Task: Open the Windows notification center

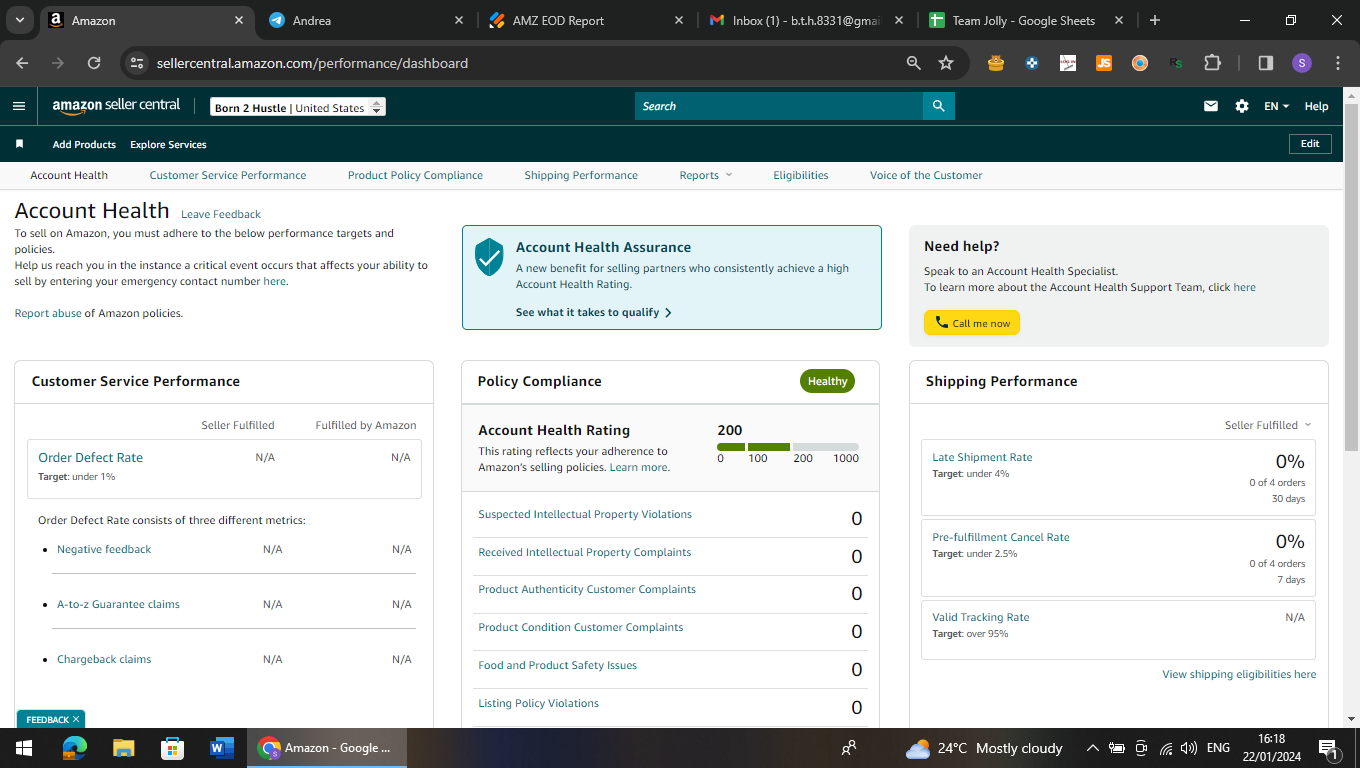Action: 1329,748
